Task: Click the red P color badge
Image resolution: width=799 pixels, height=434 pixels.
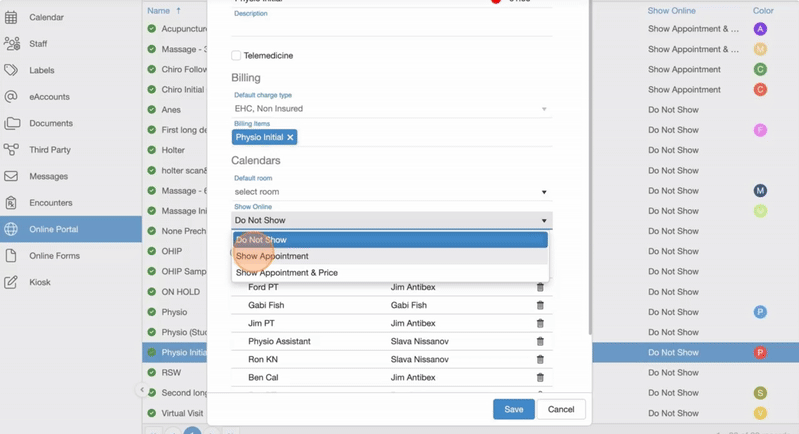Action: (x=760, y=353)
